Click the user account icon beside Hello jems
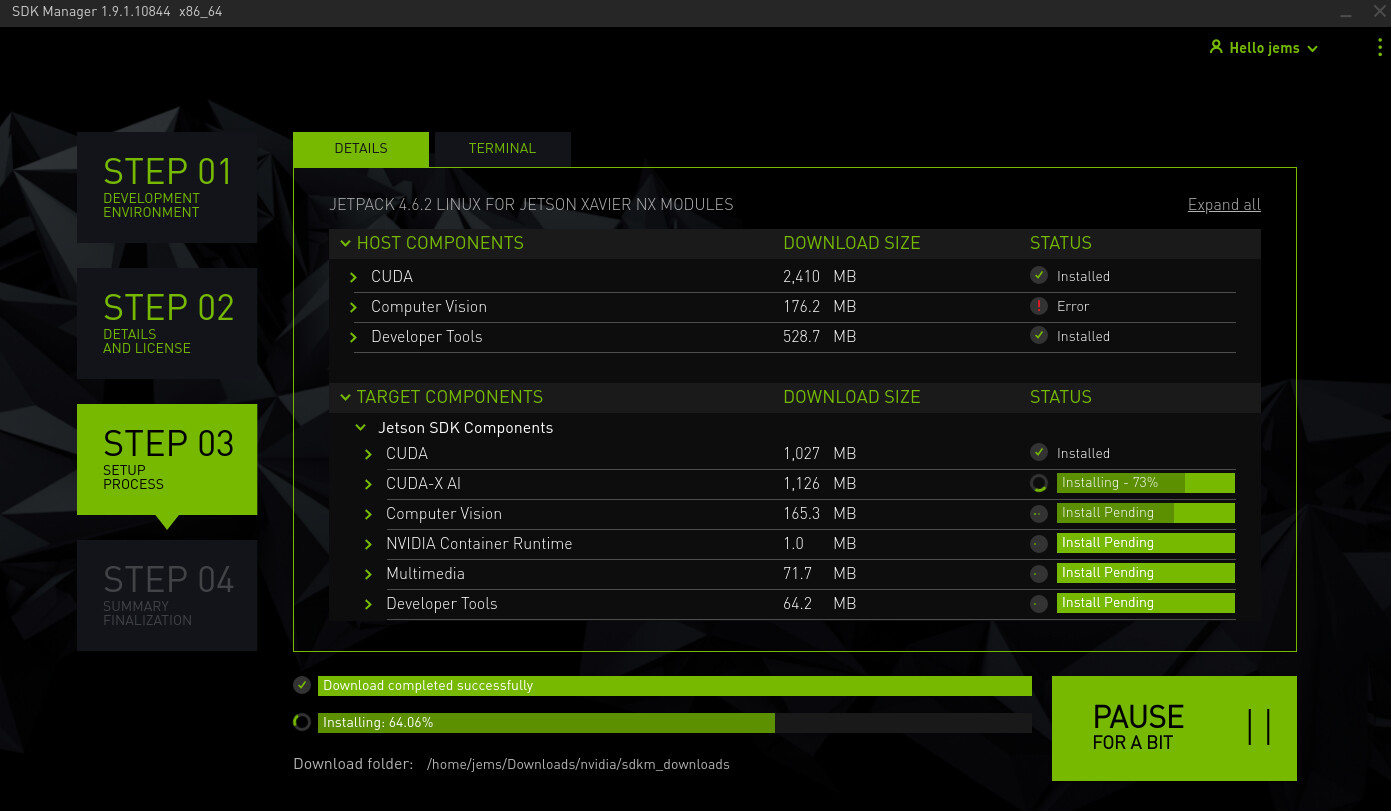 [x=1216, y=47]
